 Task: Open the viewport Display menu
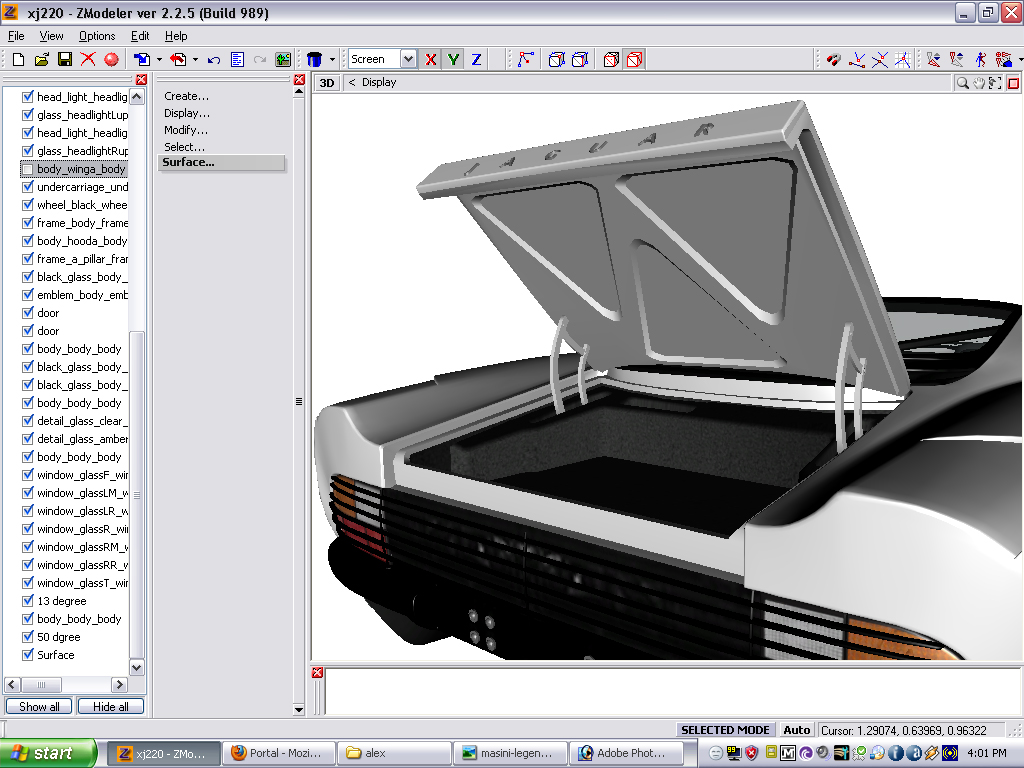pos(379,82)
